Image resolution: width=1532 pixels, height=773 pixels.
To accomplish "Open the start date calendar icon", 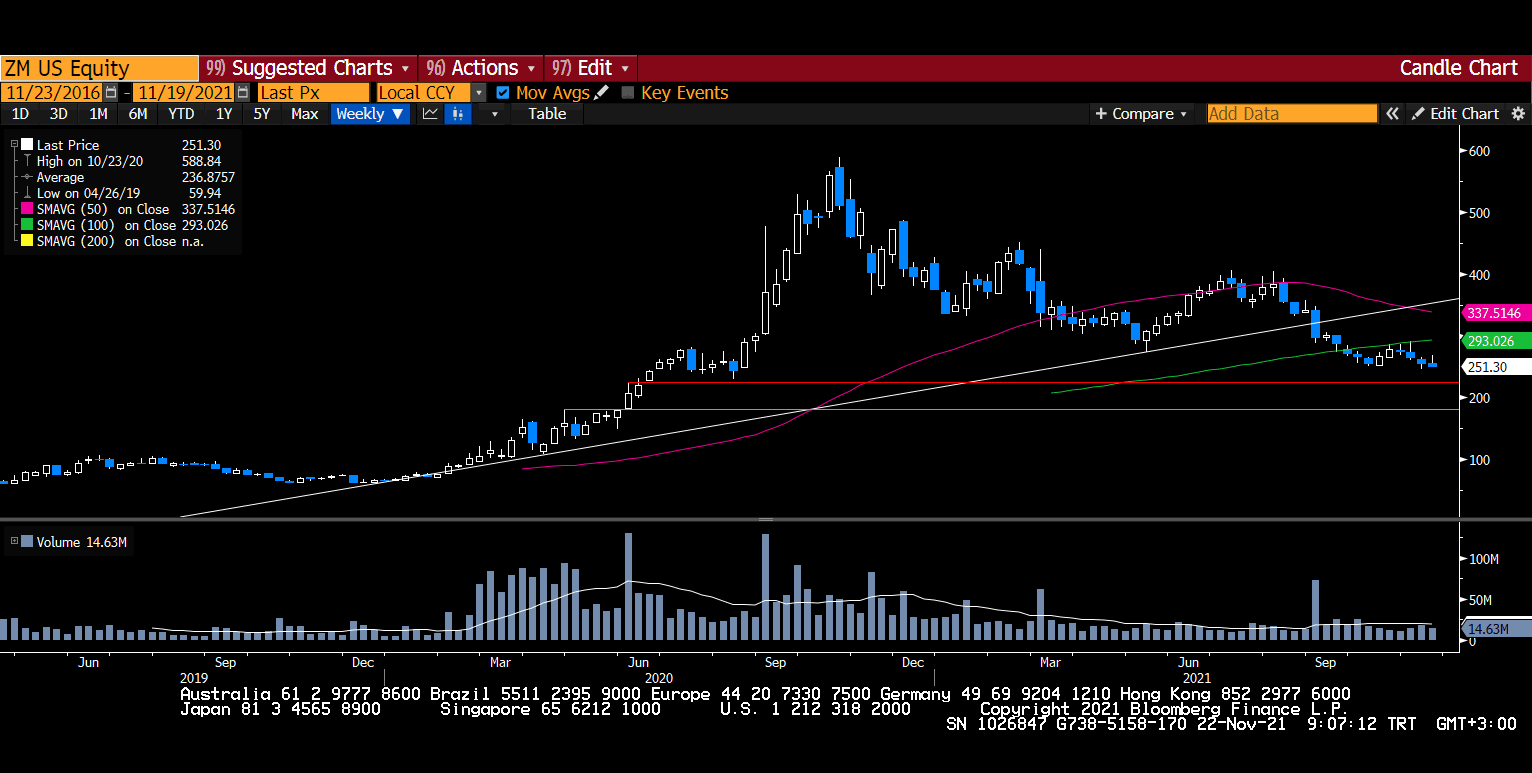I will point(111,92).
